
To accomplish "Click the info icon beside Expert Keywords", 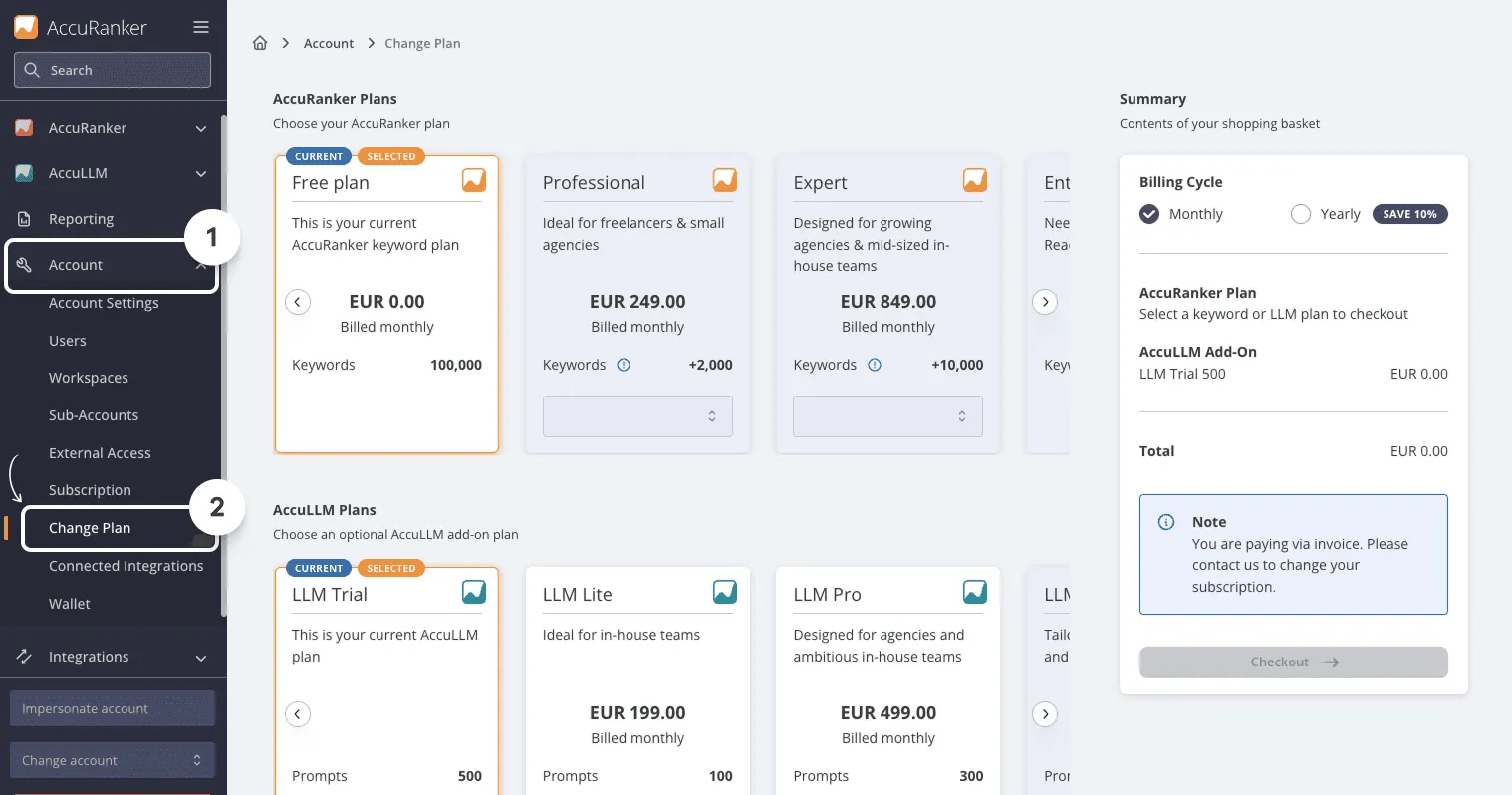I will click(875, 365).
